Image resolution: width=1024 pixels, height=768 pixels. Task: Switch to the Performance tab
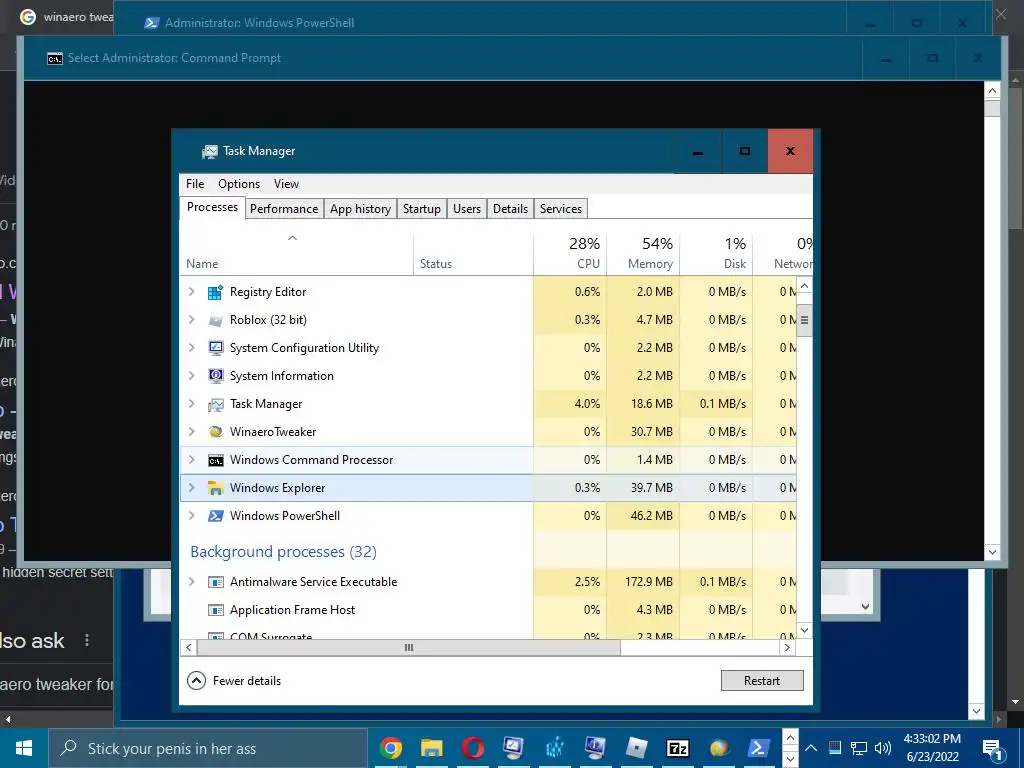coord(284,209)
